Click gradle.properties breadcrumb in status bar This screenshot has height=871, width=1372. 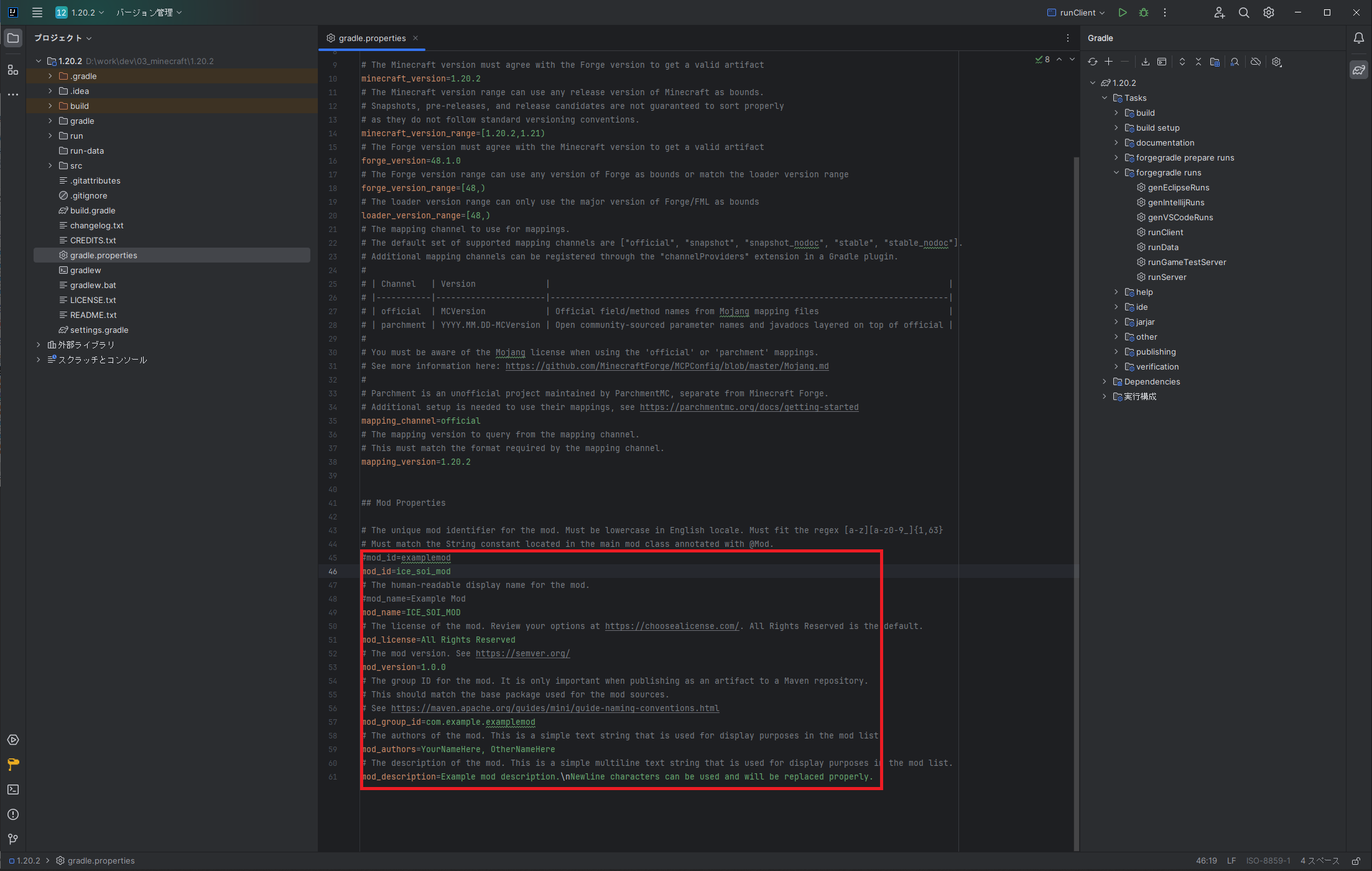pyautogui.click(x=95, y=861)
